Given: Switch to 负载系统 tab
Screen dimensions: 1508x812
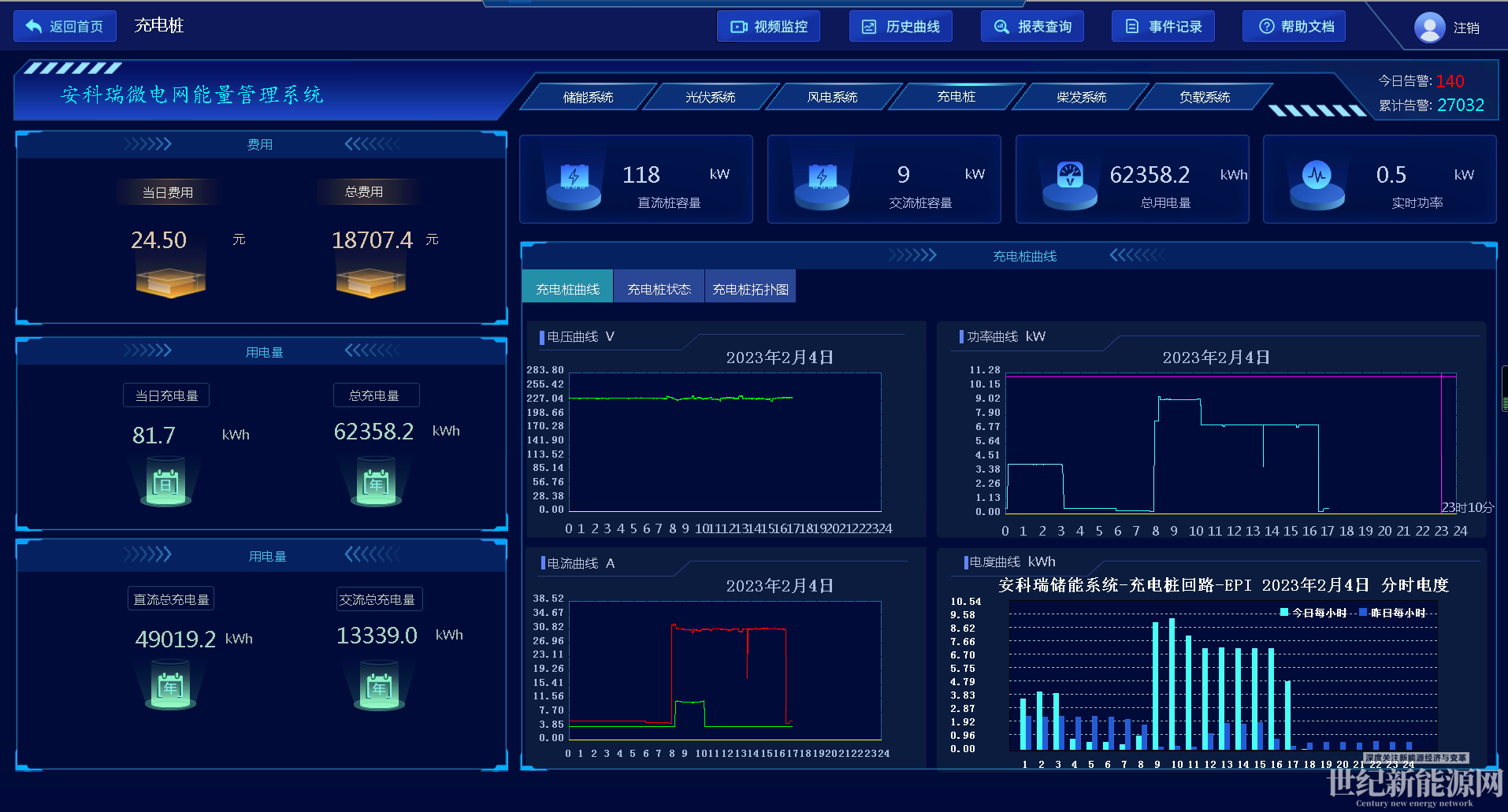Looking at the screenshot, I should [x=1204, y=97].
